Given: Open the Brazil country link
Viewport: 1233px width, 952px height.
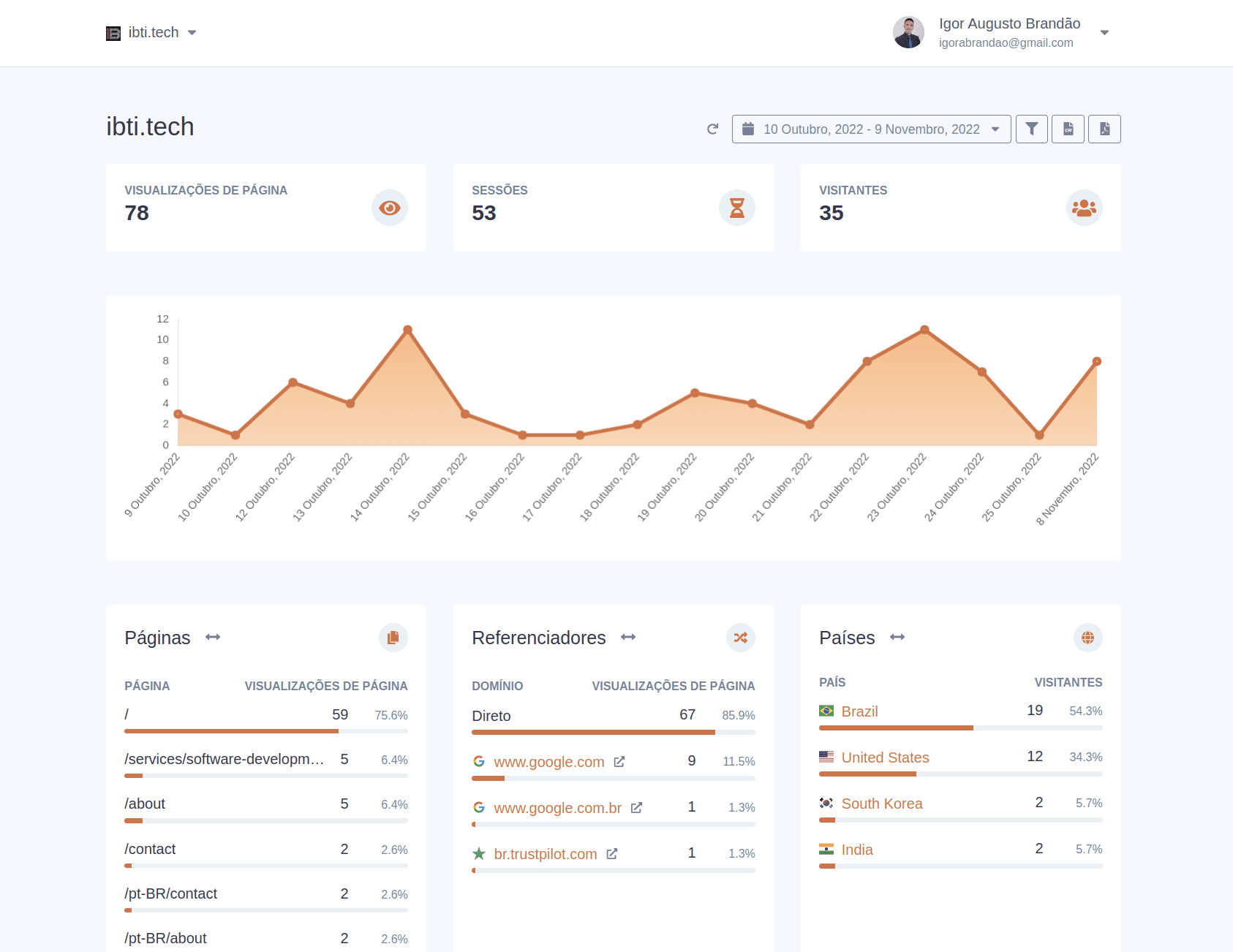Looking at the screenshot, I should click(x=859, y=711).
